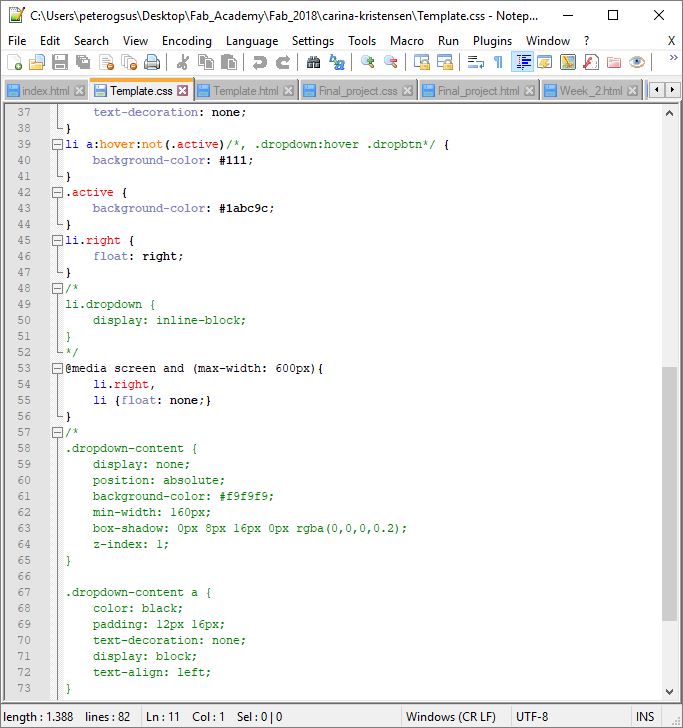This screenshot has height=728, width=683.
Task: Open Find with the binoculars icon
Action: (x=313, y=62)
